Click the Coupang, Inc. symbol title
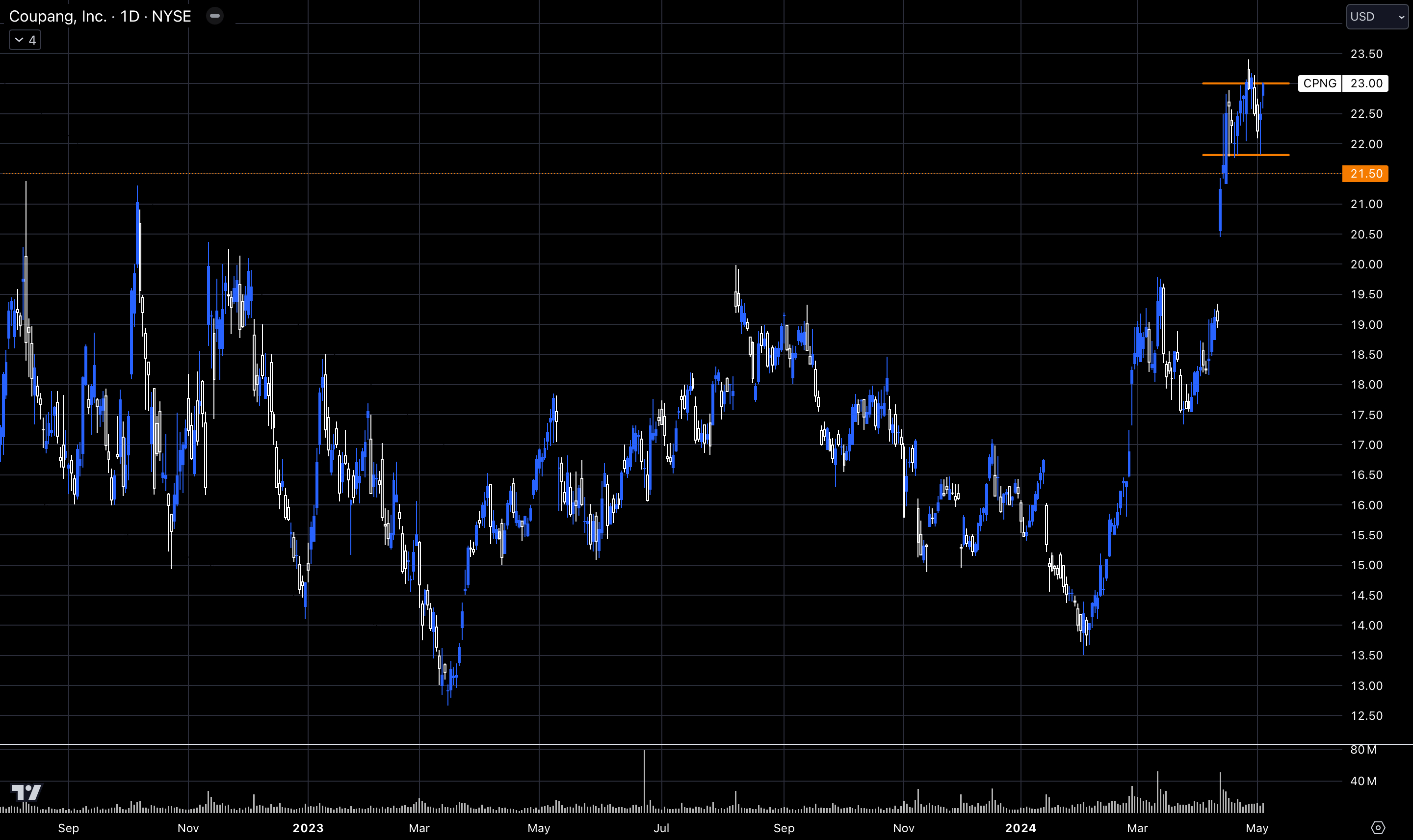Image resolution: width=1413 pixels, height=840 pixels. coord(100,16)
